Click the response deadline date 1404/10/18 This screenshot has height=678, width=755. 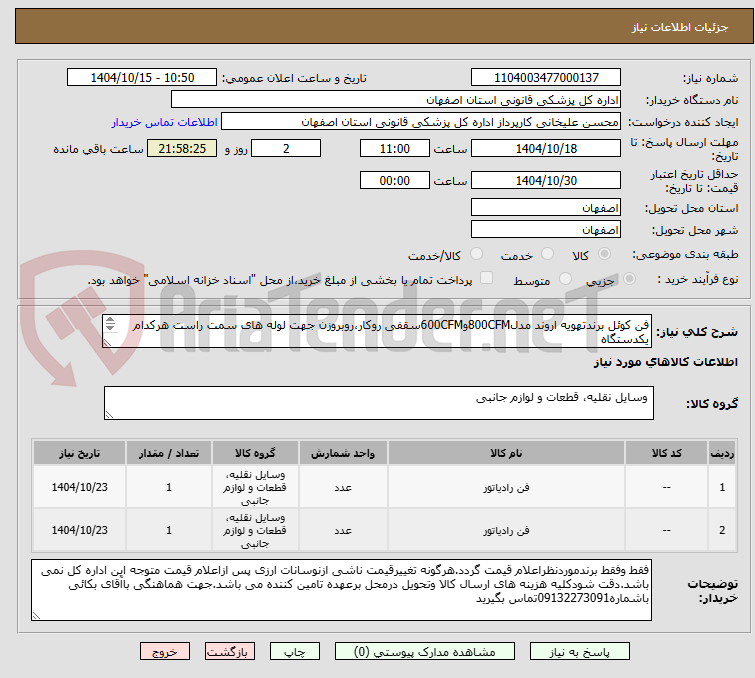[x=546, y=148]
